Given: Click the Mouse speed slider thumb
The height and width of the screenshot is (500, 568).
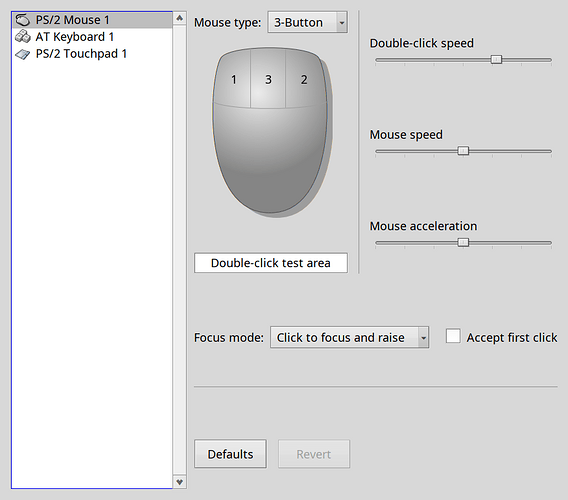Looking at the screenshot, I should coord(463,151).
